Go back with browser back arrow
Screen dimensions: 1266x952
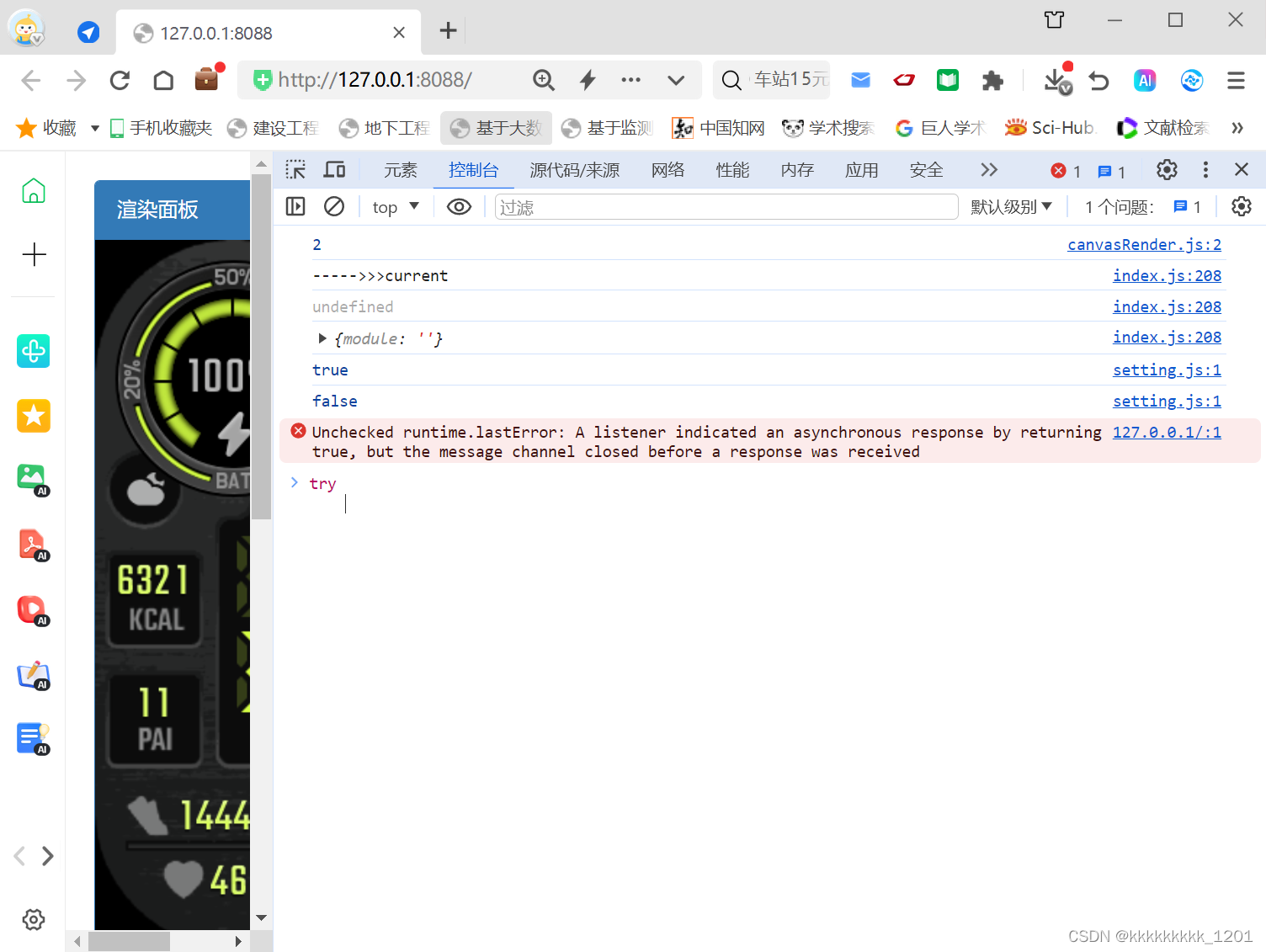point(31,80)
